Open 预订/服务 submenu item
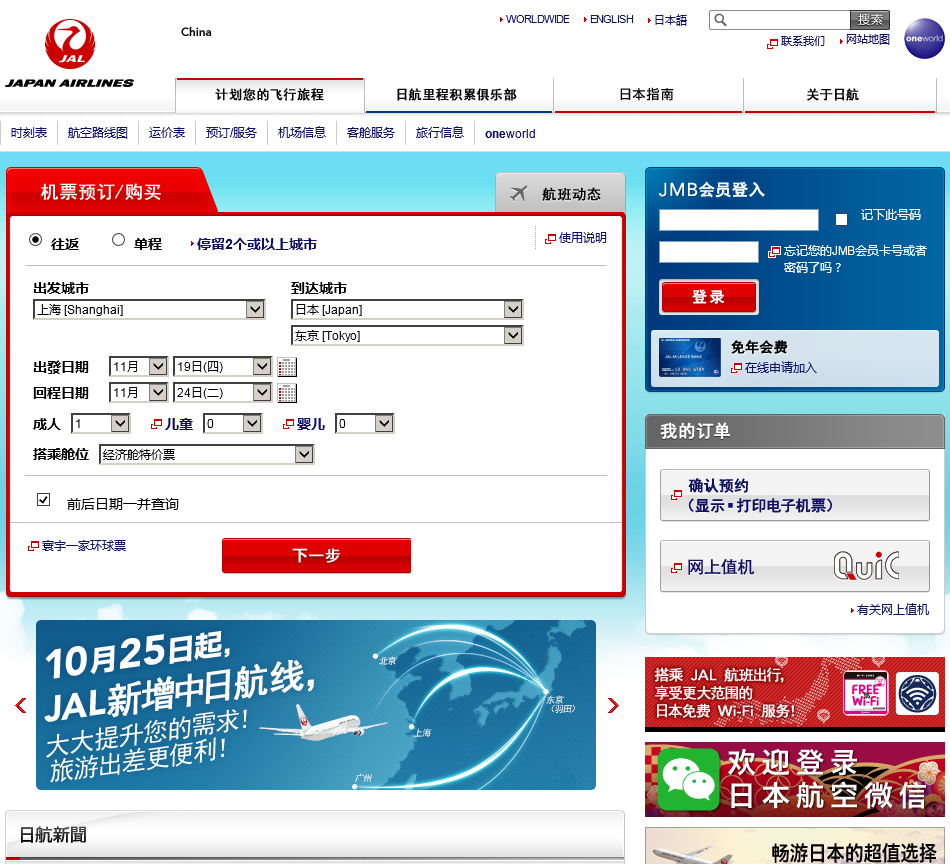950x864 pixels. coord(231,133)
